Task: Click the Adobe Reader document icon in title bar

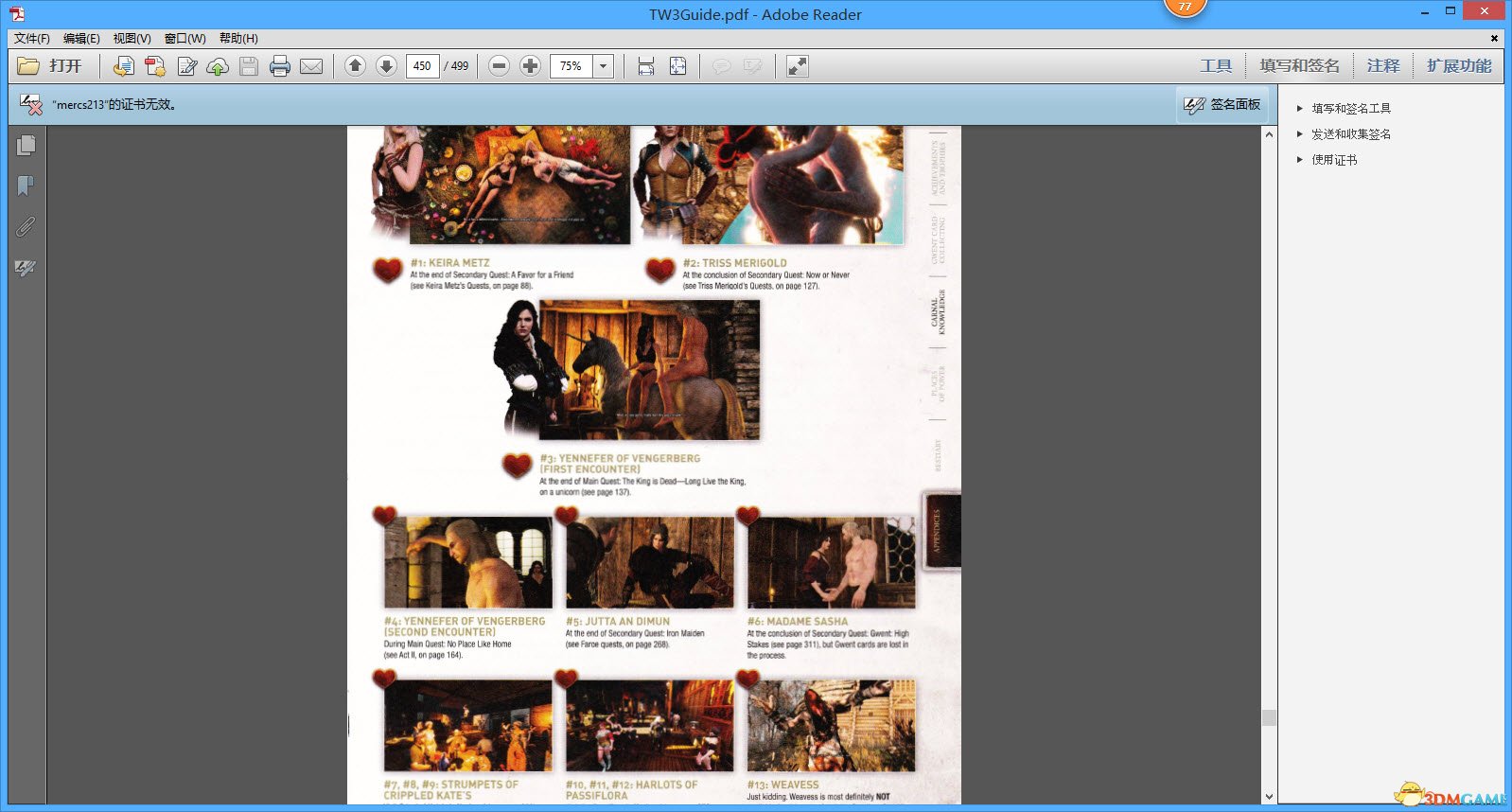Action: tap(17, 14)
